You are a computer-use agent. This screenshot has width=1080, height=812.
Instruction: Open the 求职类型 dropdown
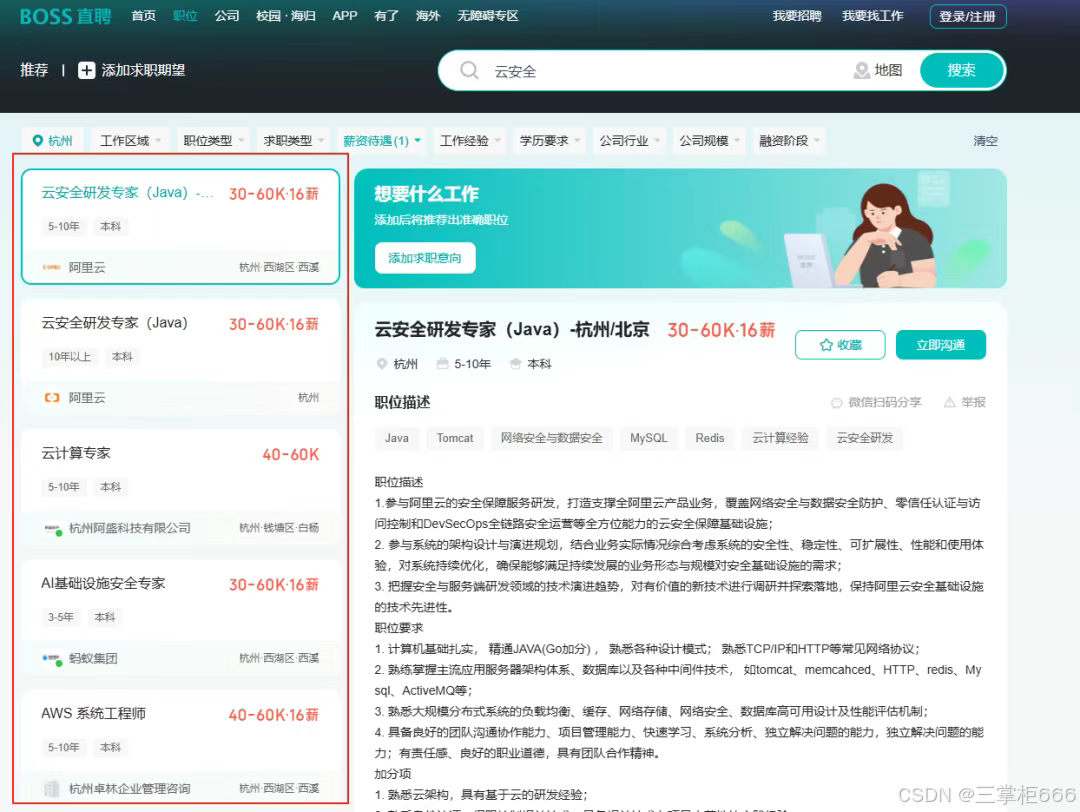pos(293,140)
